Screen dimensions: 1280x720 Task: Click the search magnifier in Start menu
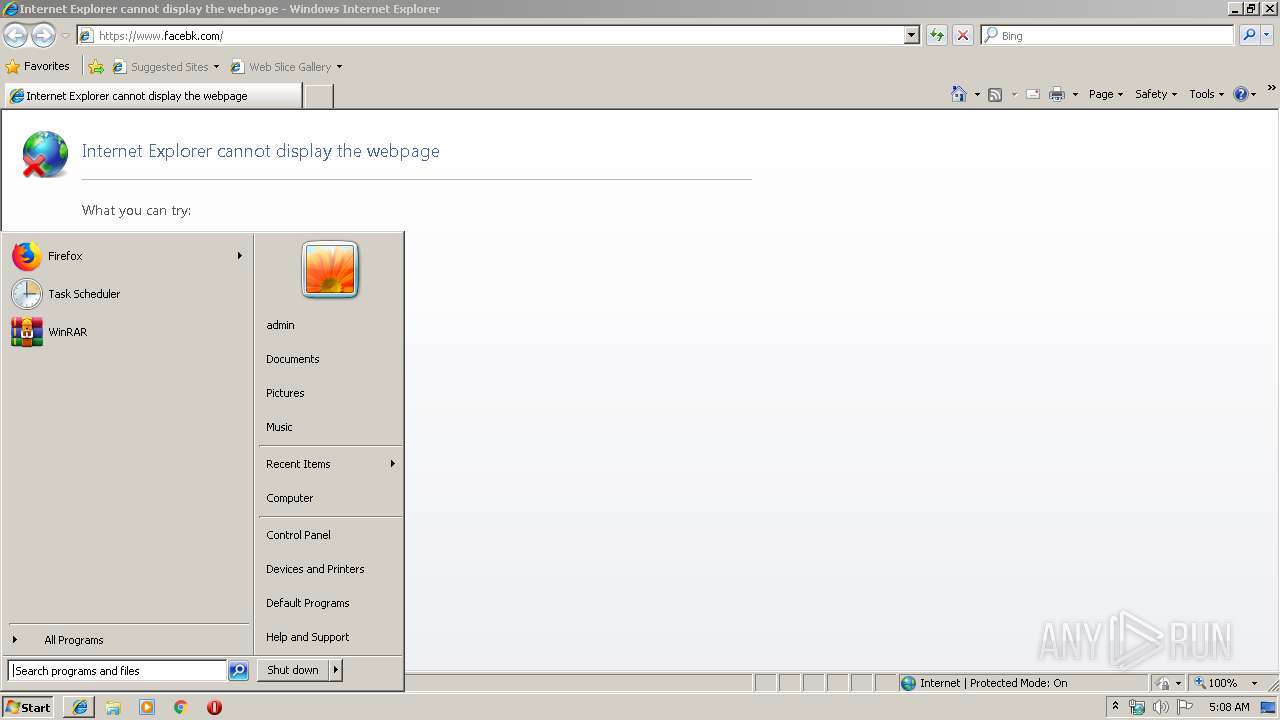pyautogui.click(x=238, y=671)
